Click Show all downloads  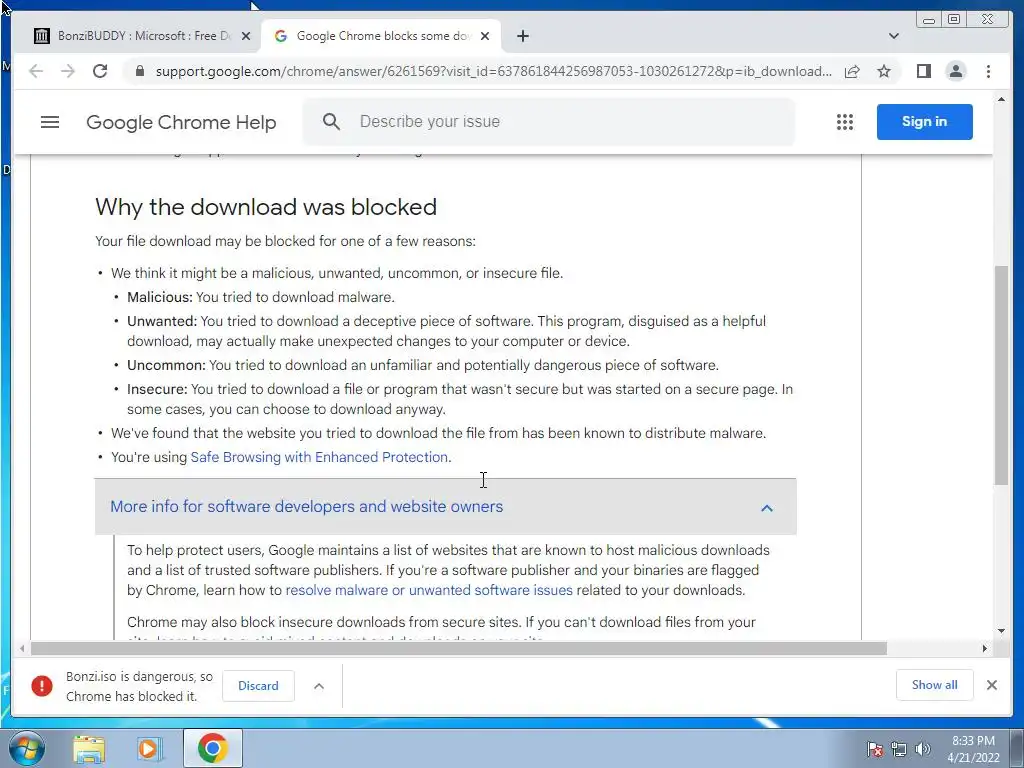click(935, 684)
